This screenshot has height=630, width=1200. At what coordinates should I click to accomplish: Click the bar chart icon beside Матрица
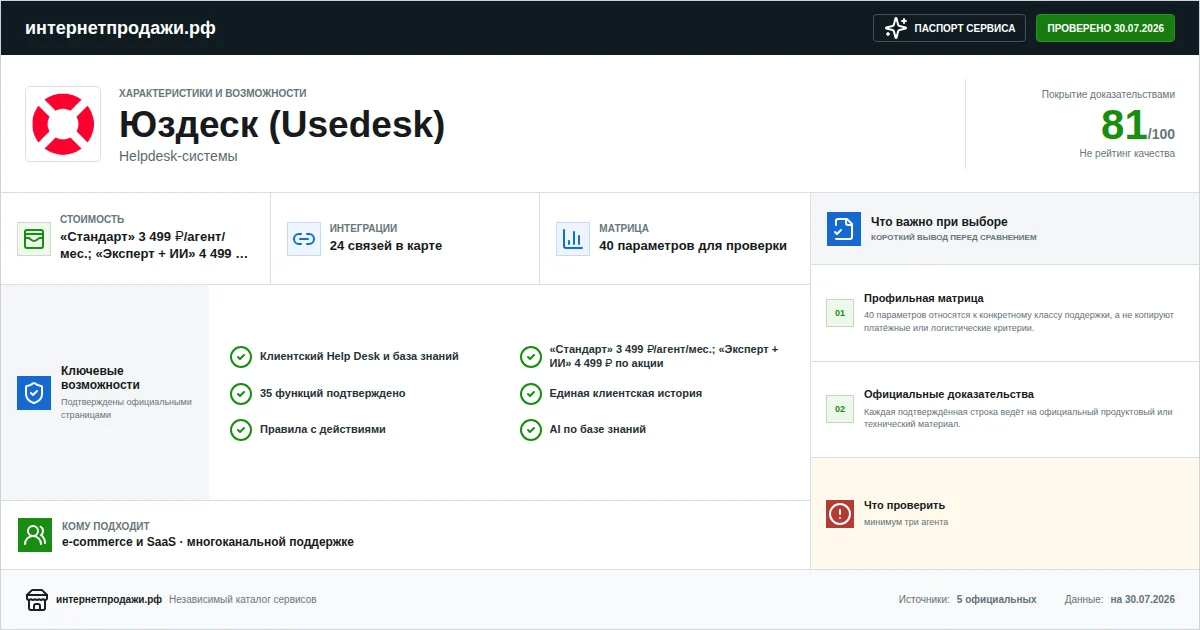click(573, 239)
